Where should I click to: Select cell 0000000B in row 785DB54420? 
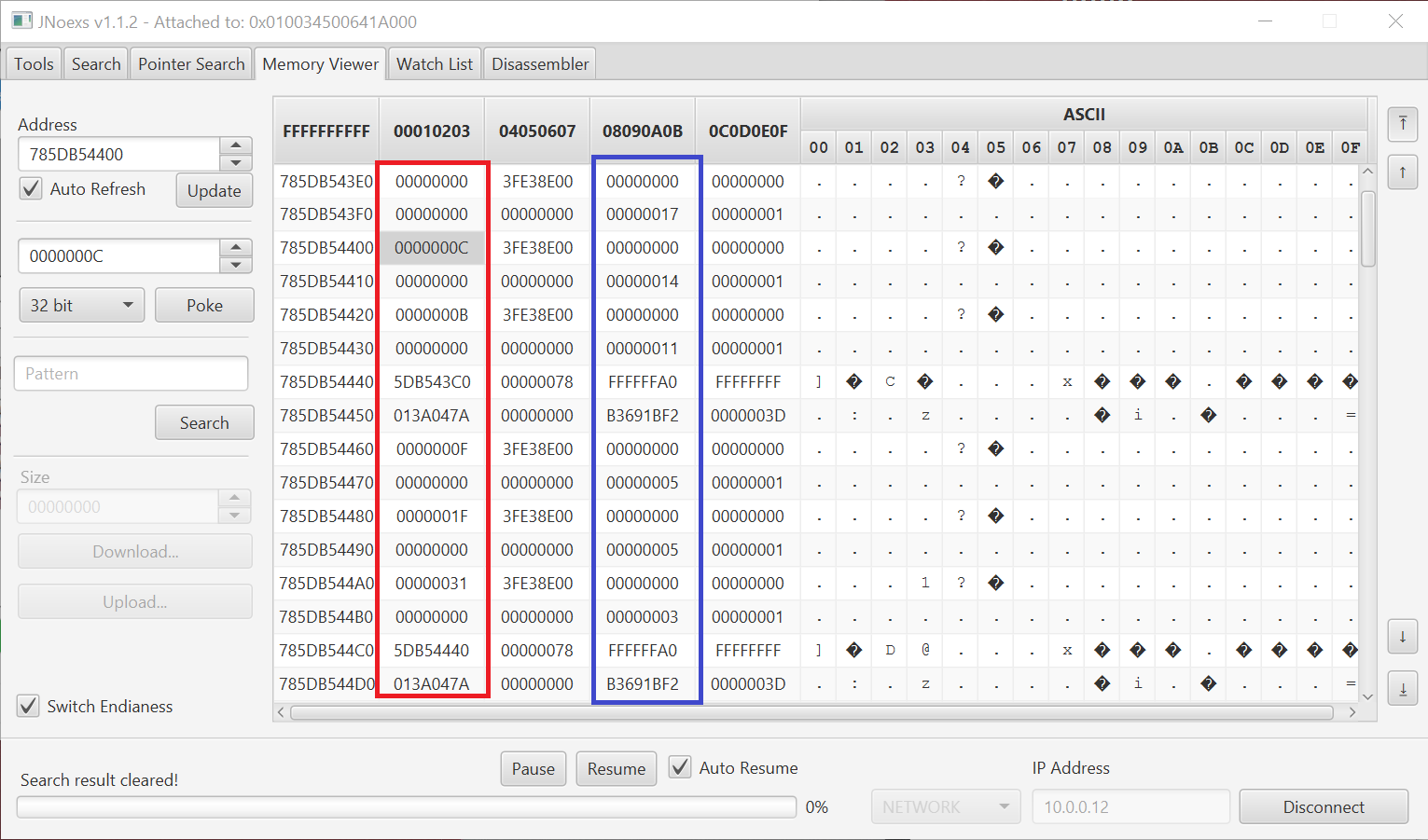pos(432,315)
